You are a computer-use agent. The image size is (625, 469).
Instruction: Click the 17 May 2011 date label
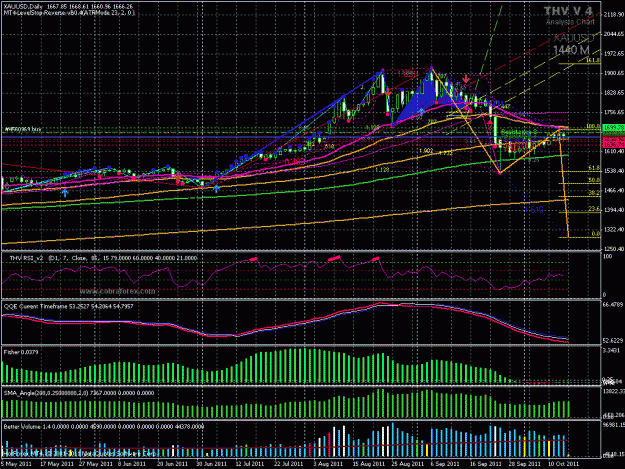click(57, 464)
